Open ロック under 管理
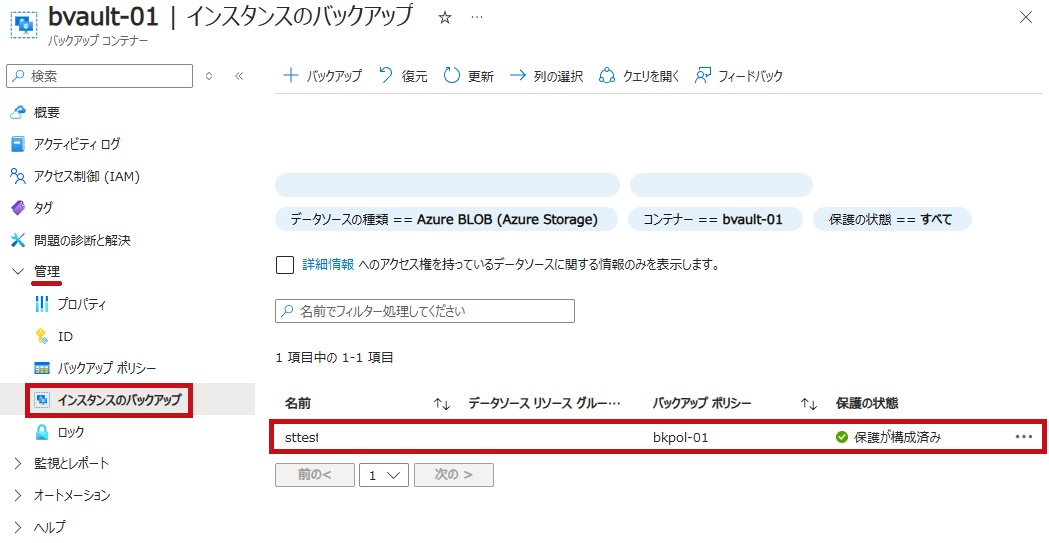The image size is (1049, 543). (x=70, y=432)
